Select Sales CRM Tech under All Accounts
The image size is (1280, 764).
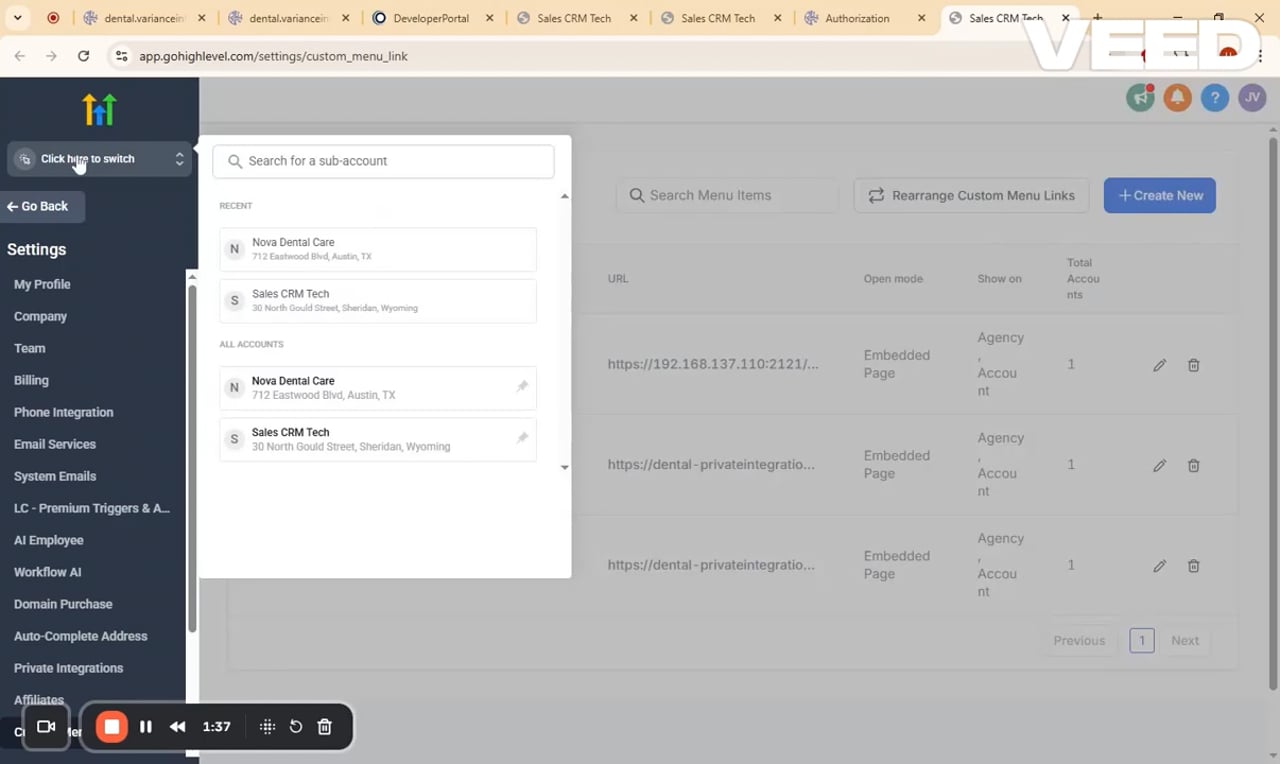[x=378, y=439]
